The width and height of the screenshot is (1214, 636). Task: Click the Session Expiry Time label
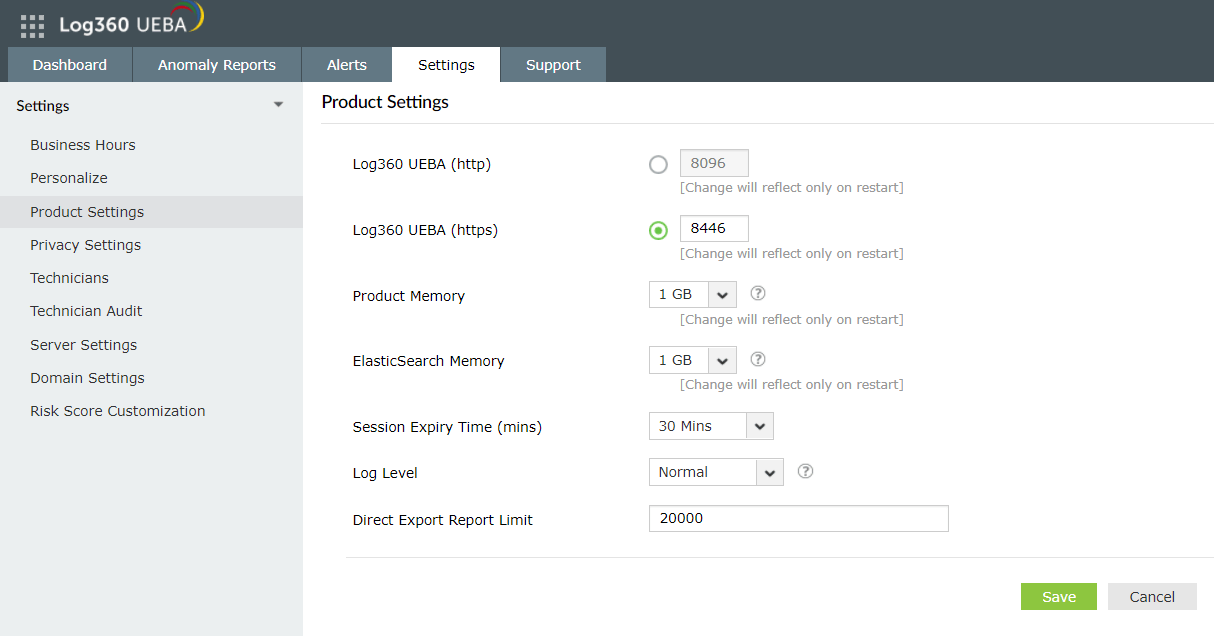tap(447, 427)
